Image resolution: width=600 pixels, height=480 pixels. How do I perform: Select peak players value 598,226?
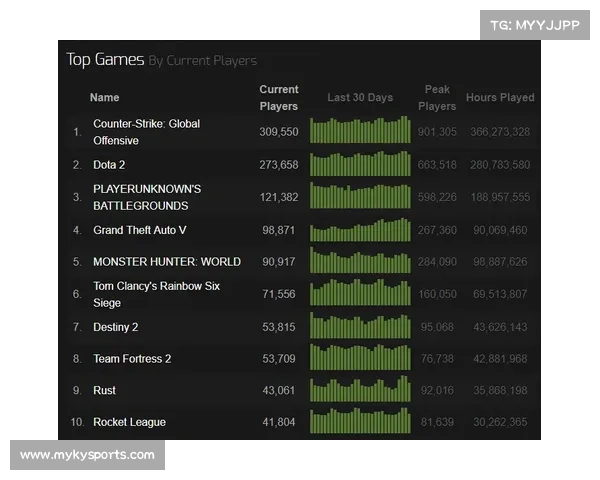tap(437, 198)
